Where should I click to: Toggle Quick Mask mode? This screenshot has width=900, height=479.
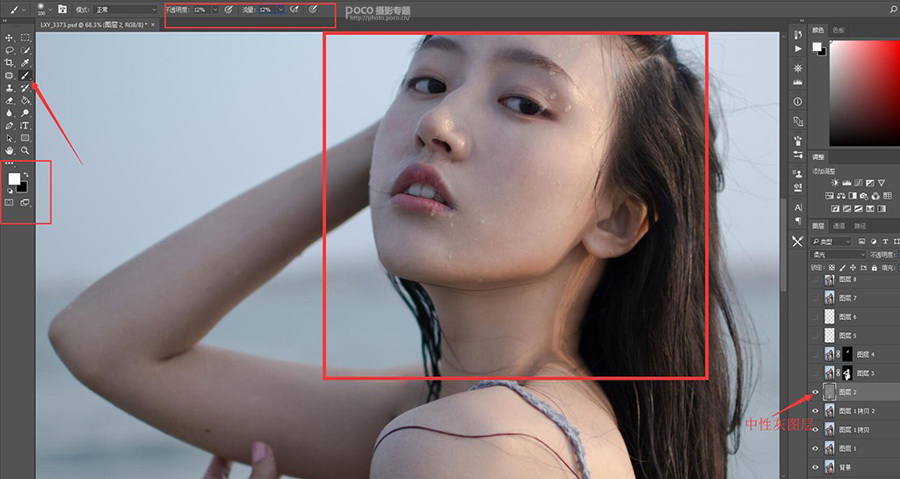9,203
